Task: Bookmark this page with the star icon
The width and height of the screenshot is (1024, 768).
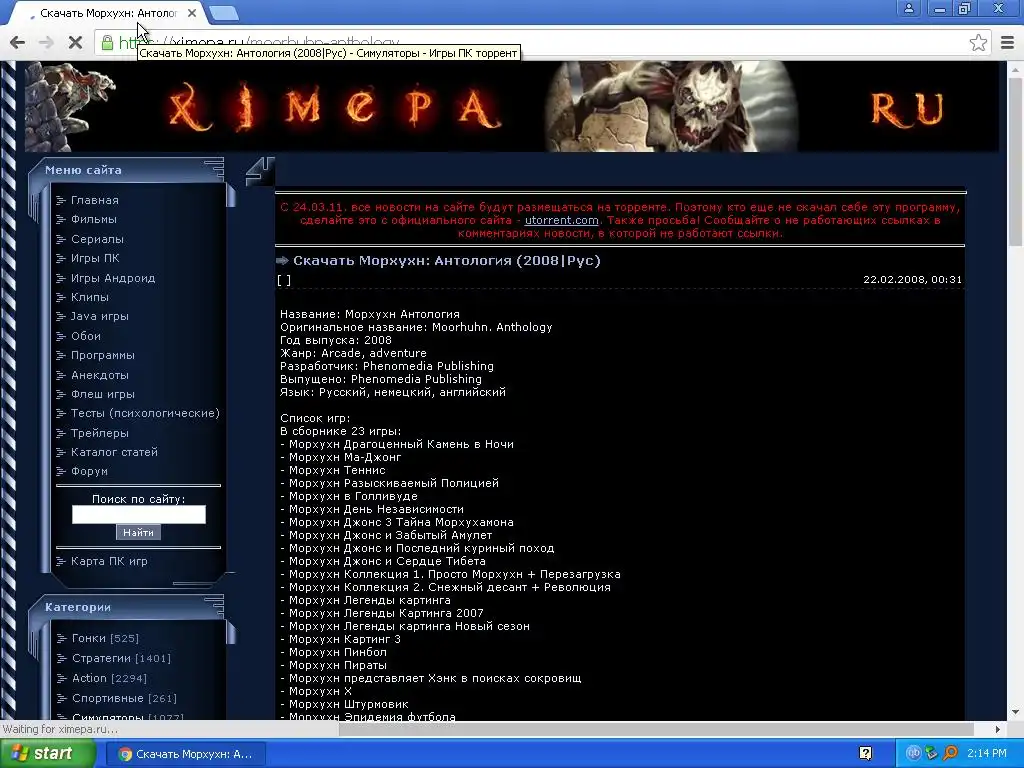Action: [x=978, y=42]
